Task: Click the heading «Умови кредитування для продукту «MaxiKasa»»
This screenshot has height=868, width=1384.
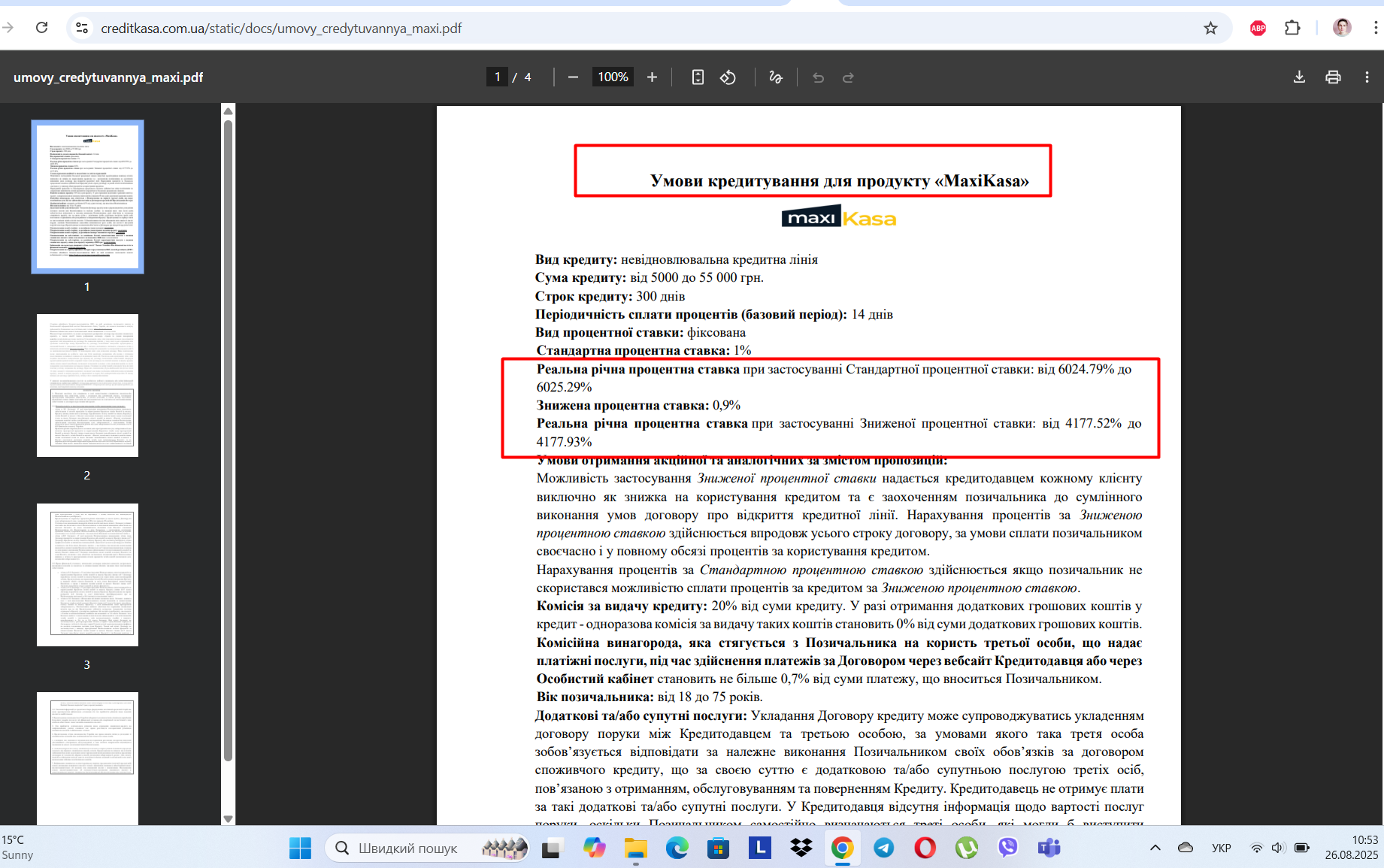Action: [839, 180]
